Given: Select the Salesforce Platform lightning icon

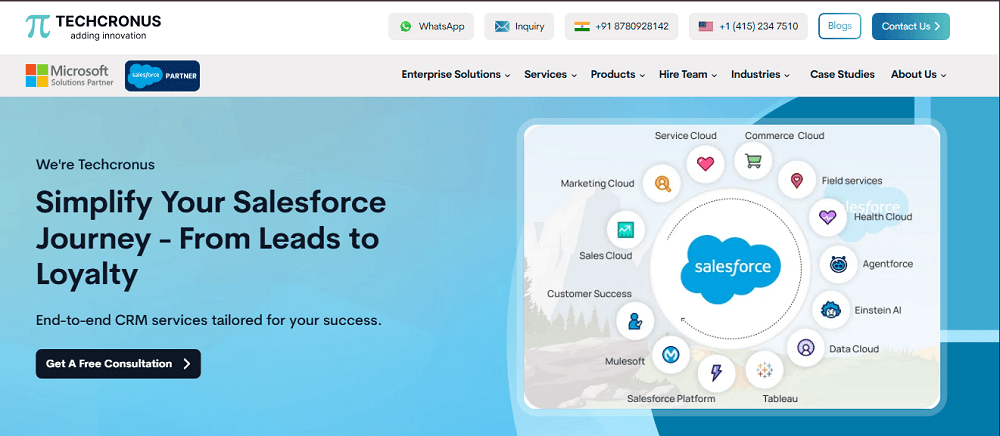Looking at the screenshot, I should coord(716,373).
